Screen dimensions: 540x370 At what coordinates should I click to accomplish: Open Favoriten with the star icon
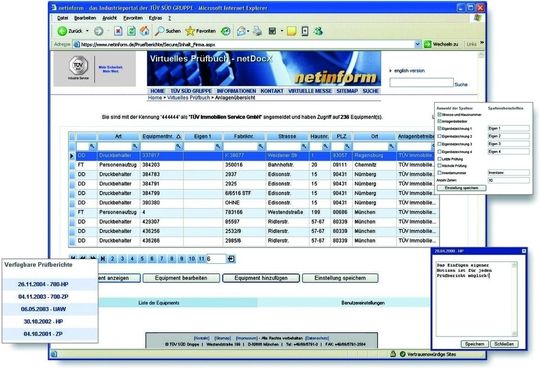click(190, 31)
